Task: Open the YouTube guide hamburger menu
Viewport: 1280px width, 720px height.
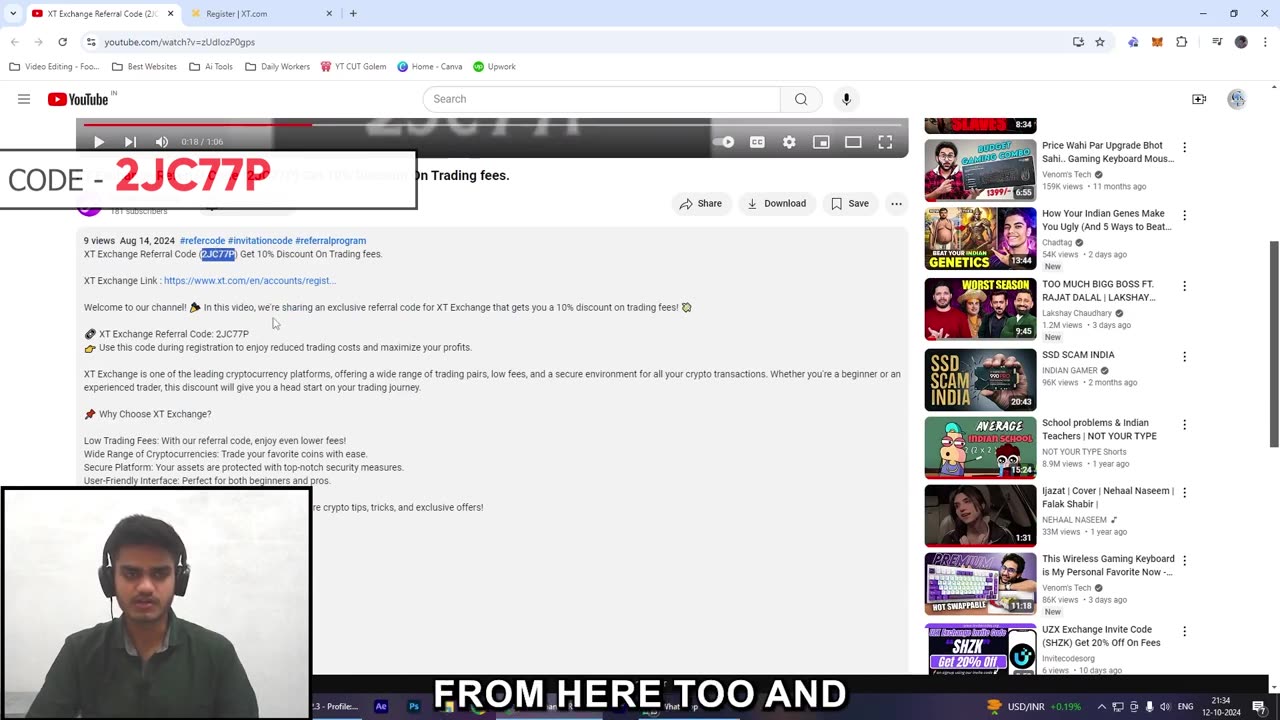Action: (24, 99)
